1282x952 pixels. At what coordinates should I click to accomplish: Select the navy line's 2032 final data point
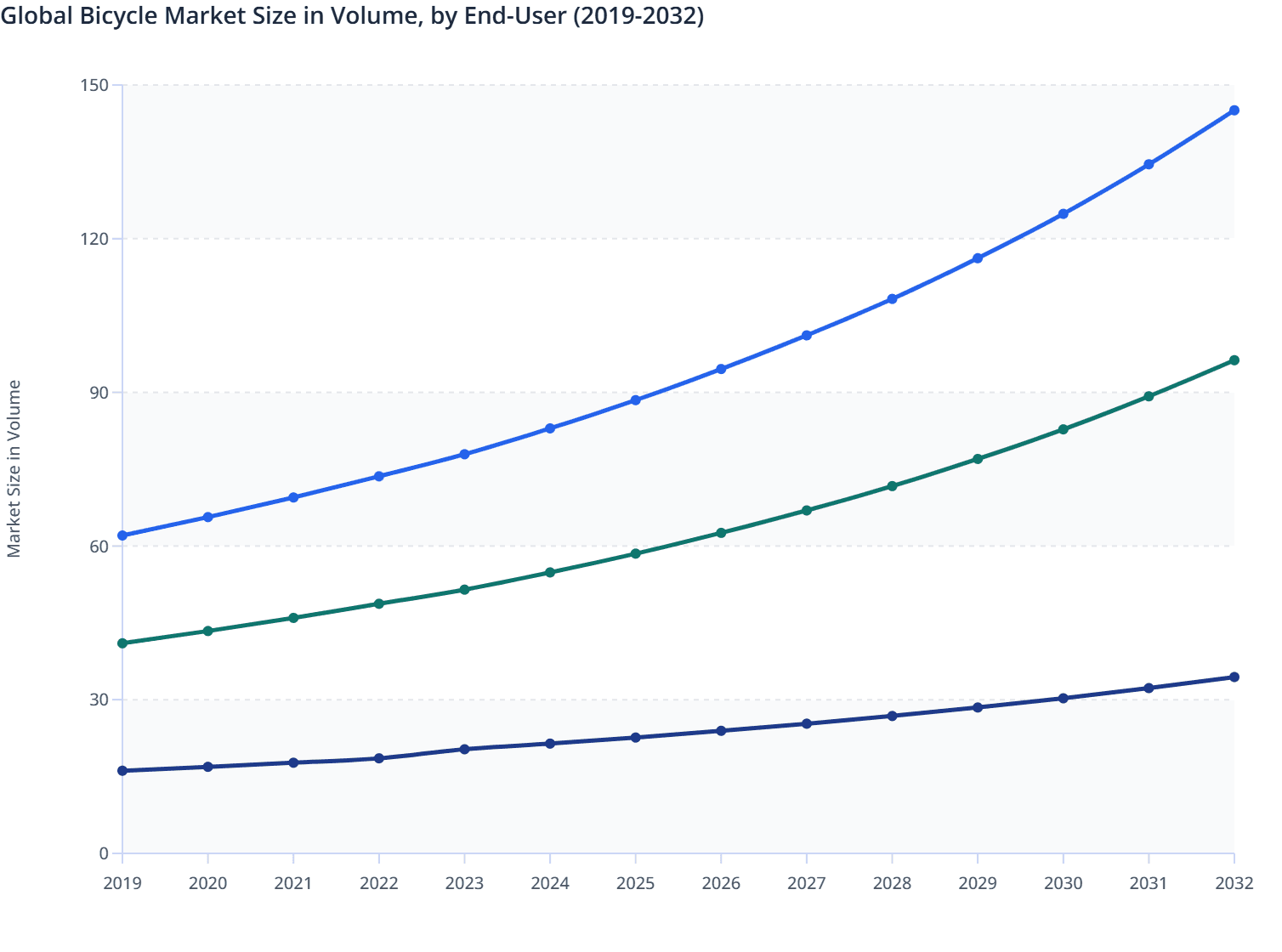[1234, 676]
